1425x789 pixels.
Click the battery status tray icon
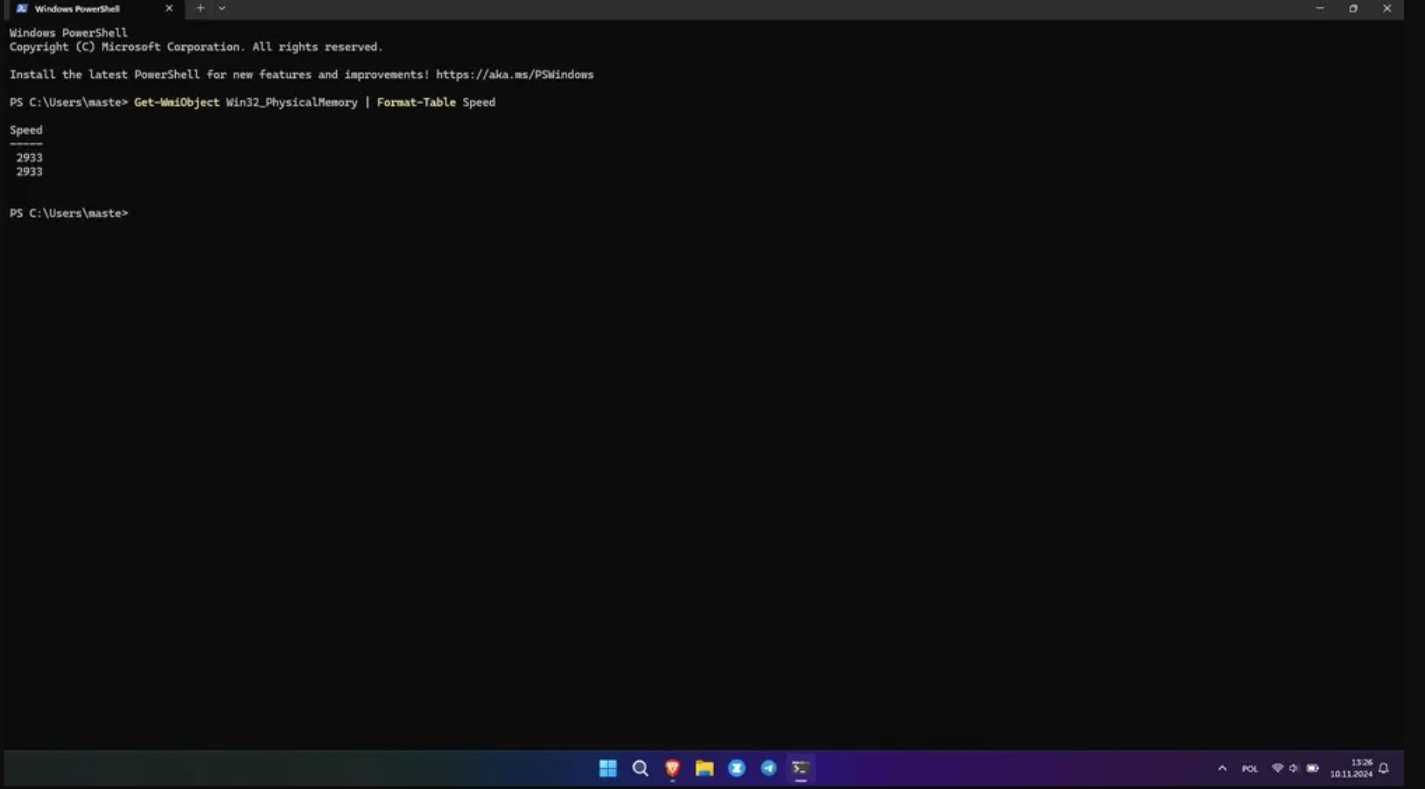pos(1312,768)
